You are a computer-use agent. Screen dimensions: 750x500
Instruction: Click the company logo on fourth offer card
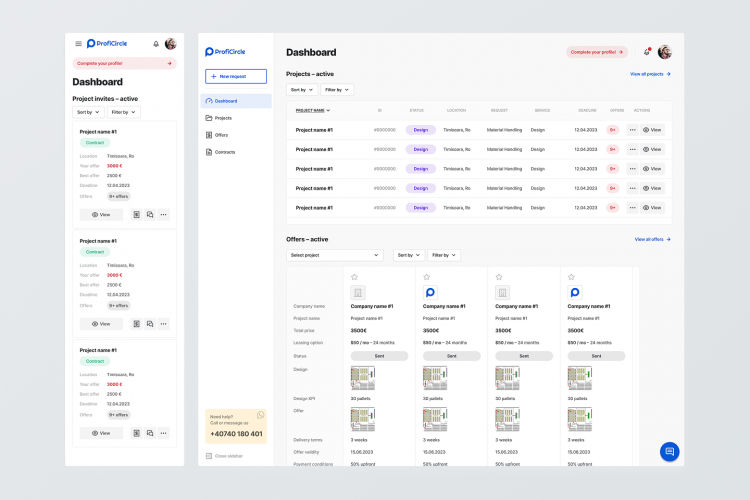(575, 292)
